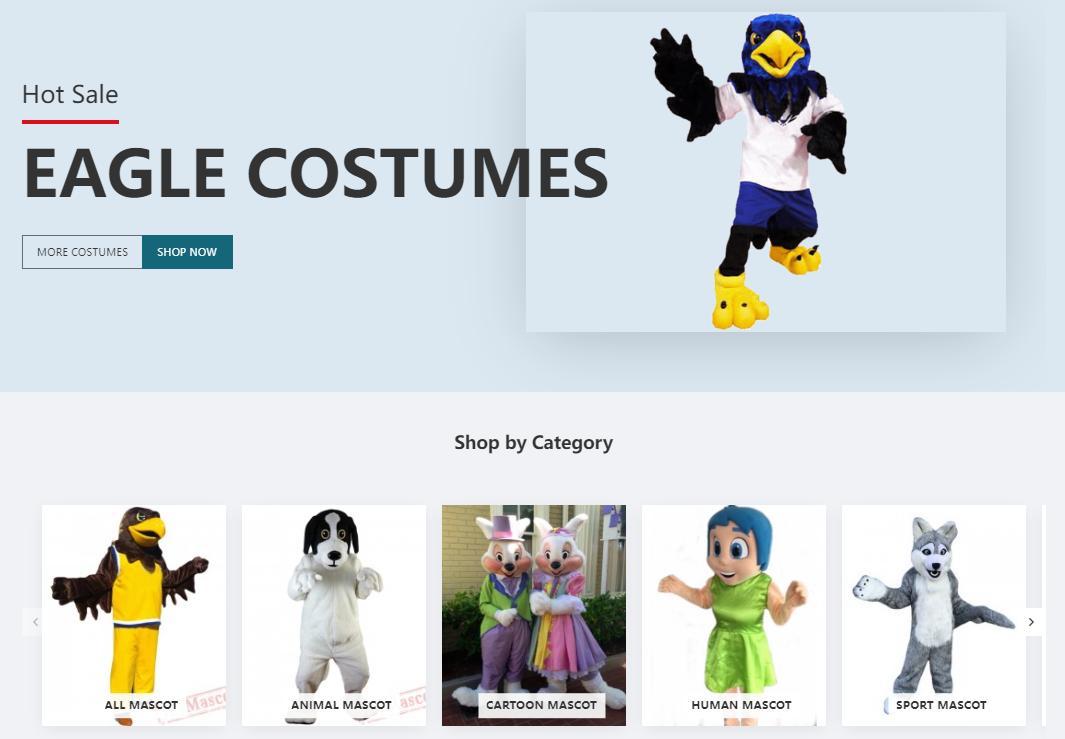Click the Hot Sale text
The width and height of the screenshot is (1065, 739).
(x=70, y=94)
